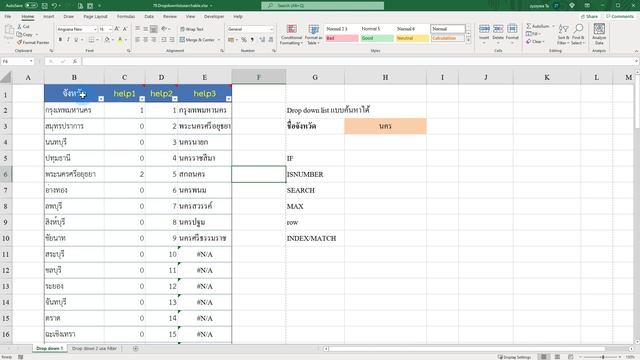Switch to the Page Layout tab
This screenshot has height=360, width=640.
[x=95, y=17]
